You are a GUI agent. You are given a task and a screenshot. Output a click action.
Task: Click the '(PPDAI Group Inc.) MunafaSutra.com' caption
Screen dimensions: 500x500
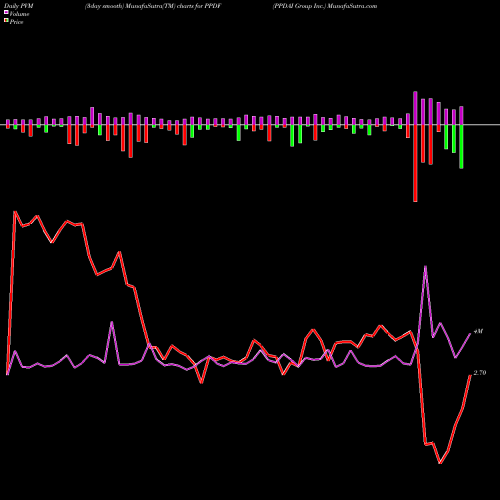325,6
